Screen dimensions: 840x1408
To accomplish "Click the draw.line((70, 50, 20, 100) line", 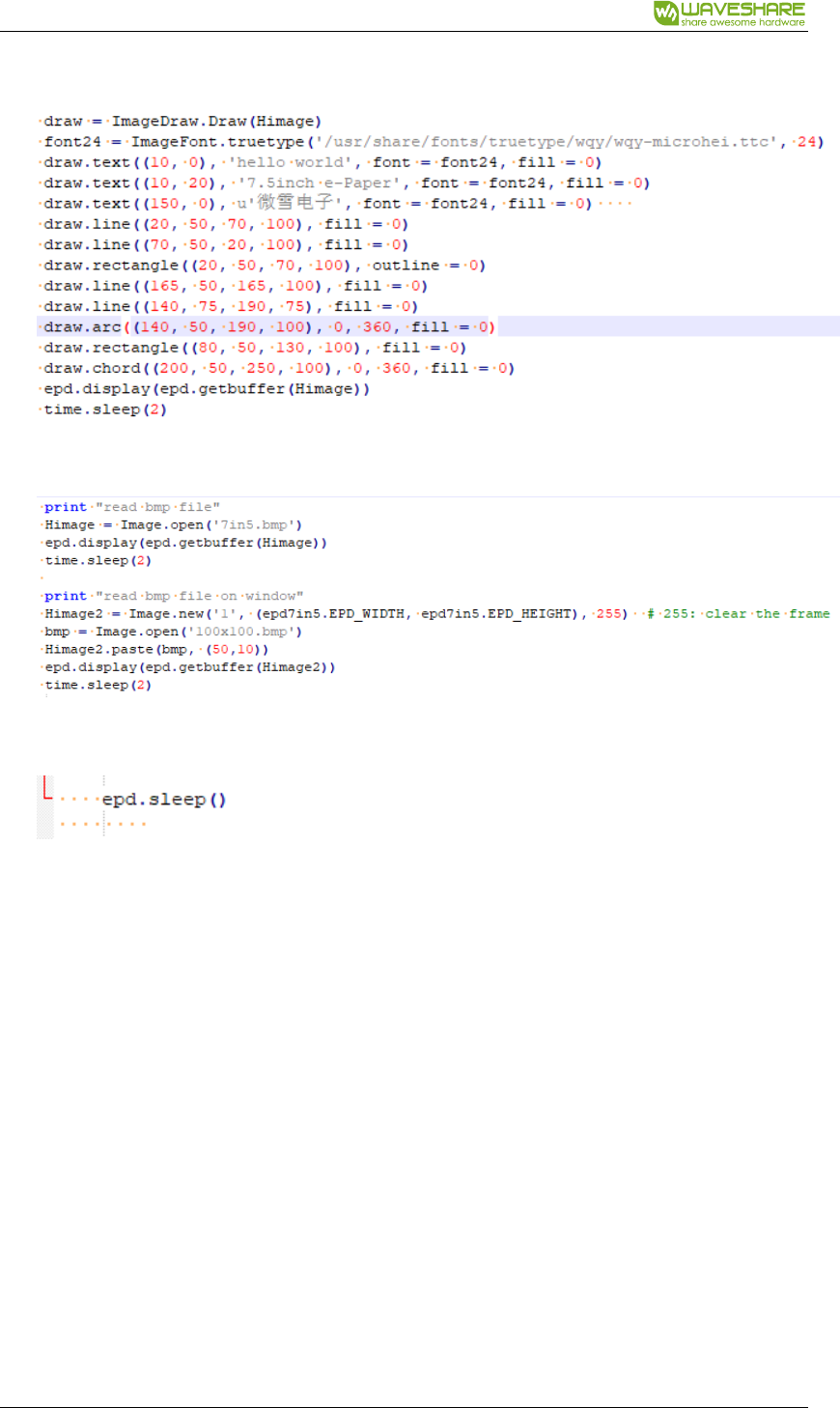I will pos(226,244).
